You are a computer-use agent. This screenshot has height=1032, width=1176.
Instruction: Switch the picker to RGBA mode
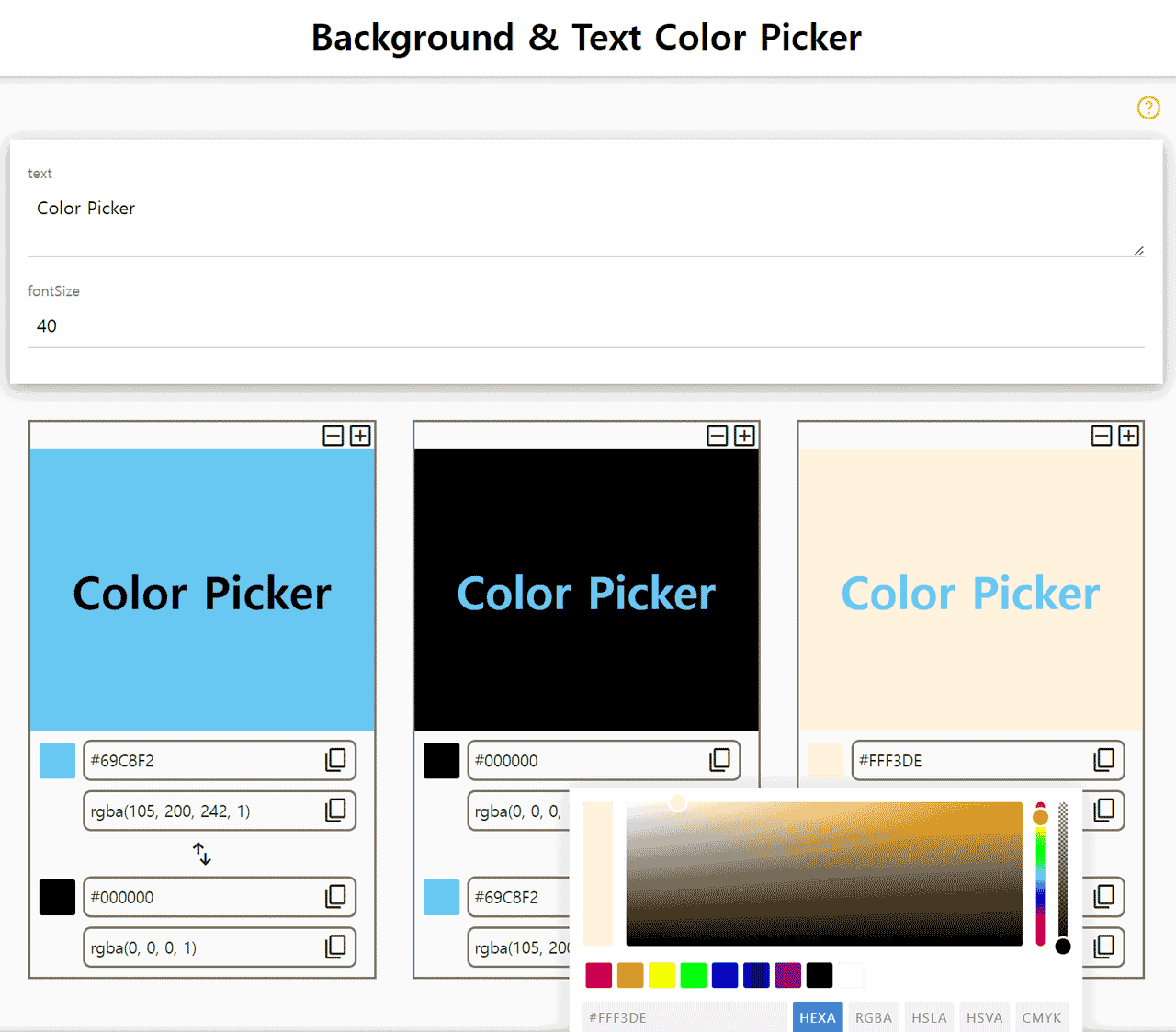pyautogui.click(x=873, y=1017)
